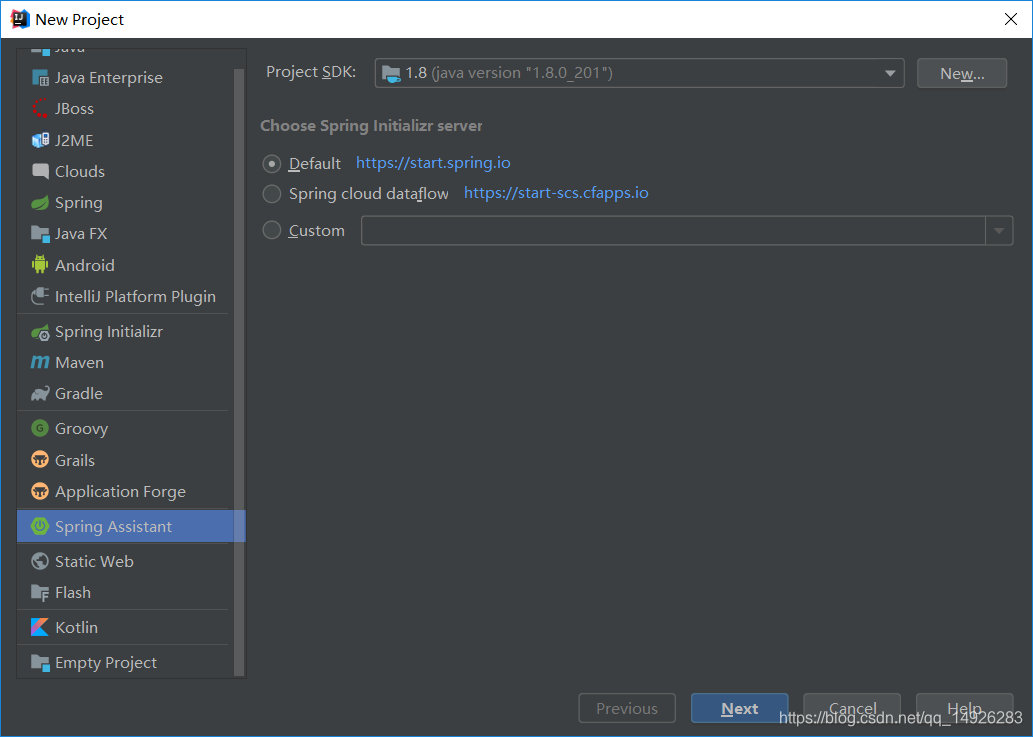1033x737 pixels.
Task: Select the Default server radio button
Action: pyautogui.click(x=271, y=163)
